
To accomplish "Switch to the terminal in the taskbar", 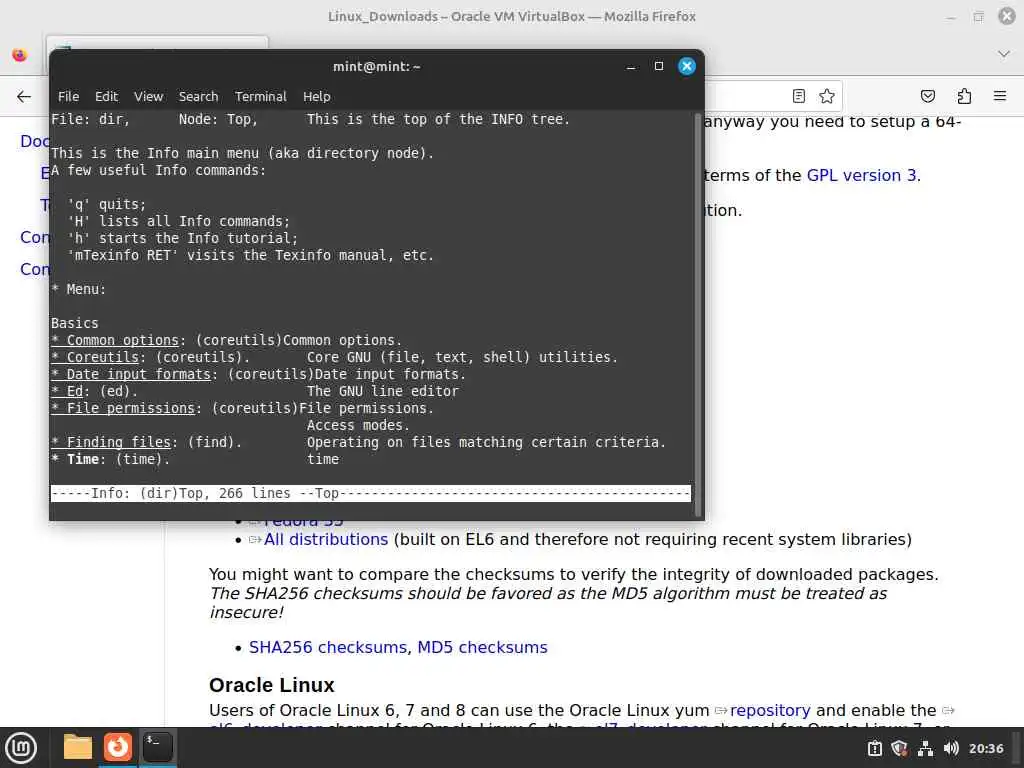I will [x=157, y=746].
